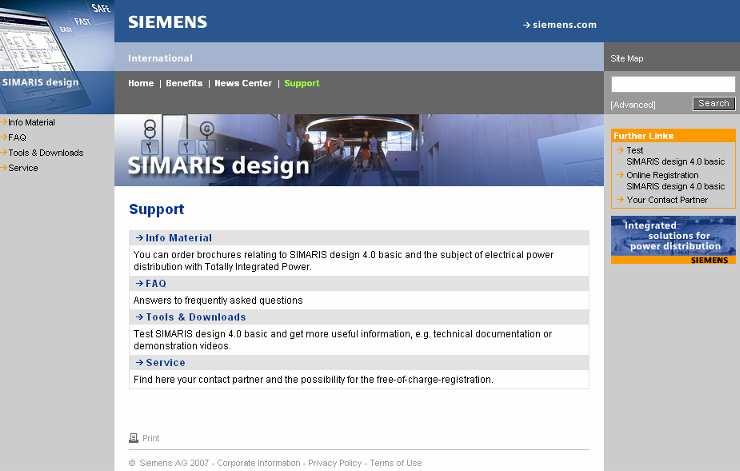Go to the Home menu item
This screenshot has width=740, height=471.
[141, 83]
